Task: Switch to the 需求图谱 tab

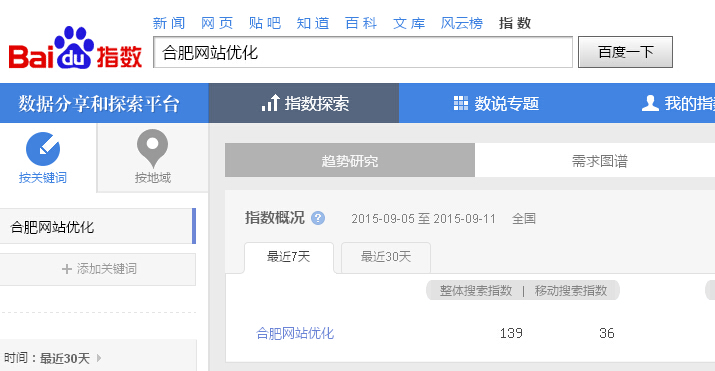Action: (x=600, y=160)
